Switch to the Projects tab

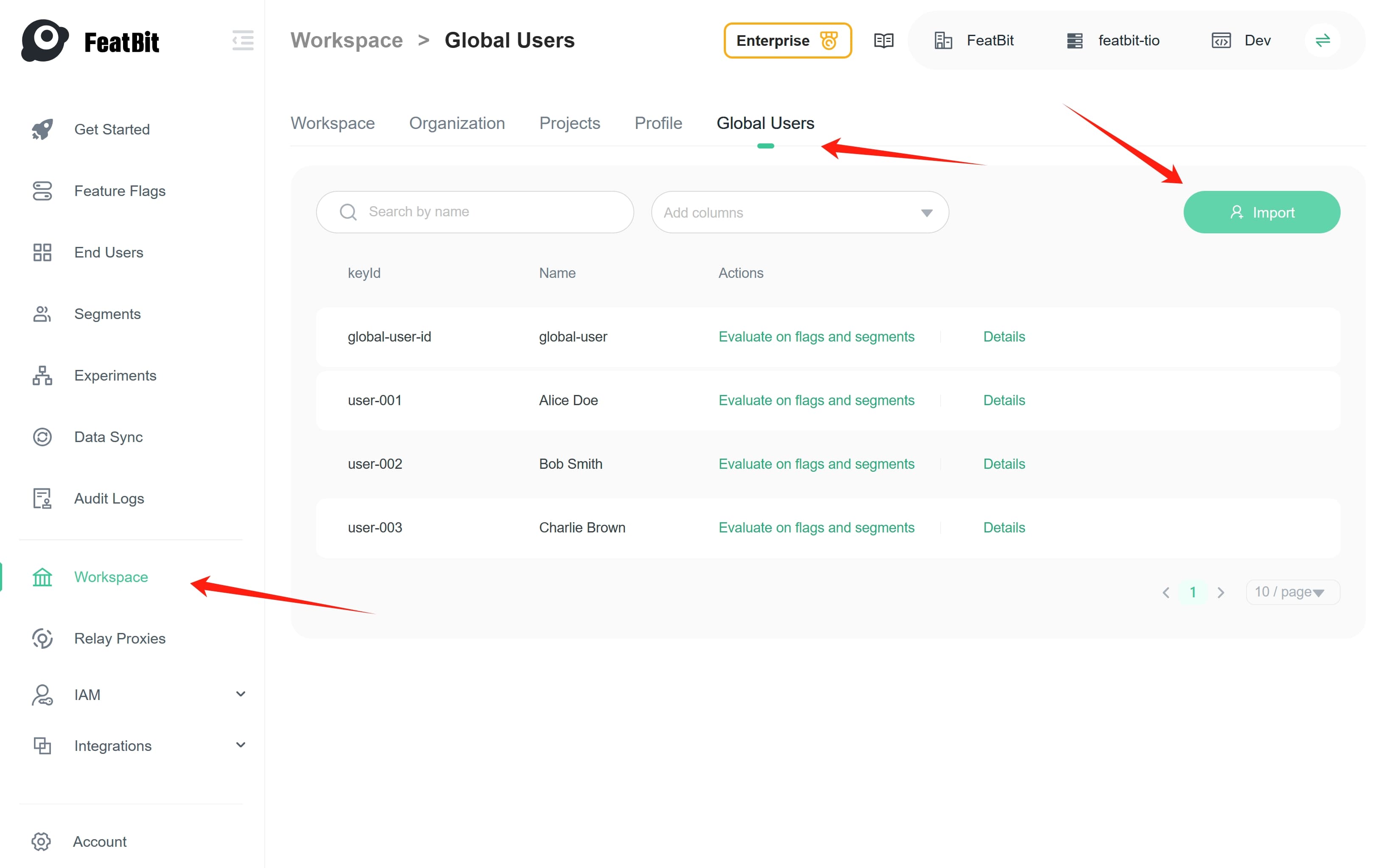tap(569, 123)
